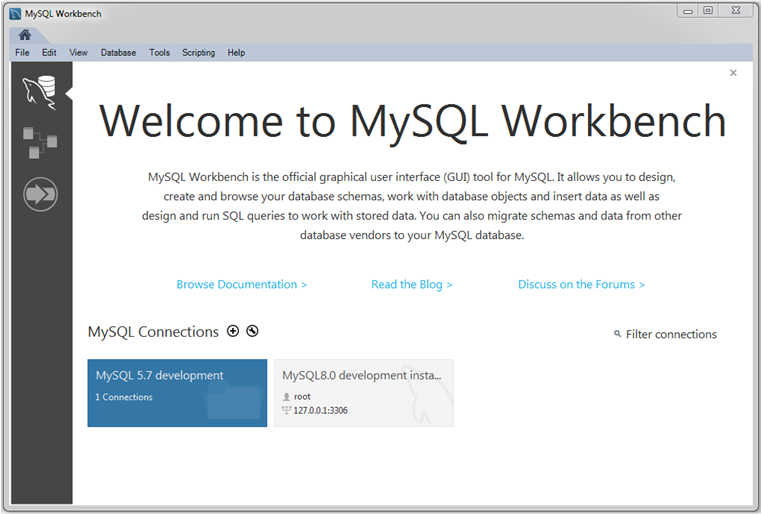Open the Models view sidebar icon

(40, 143)
